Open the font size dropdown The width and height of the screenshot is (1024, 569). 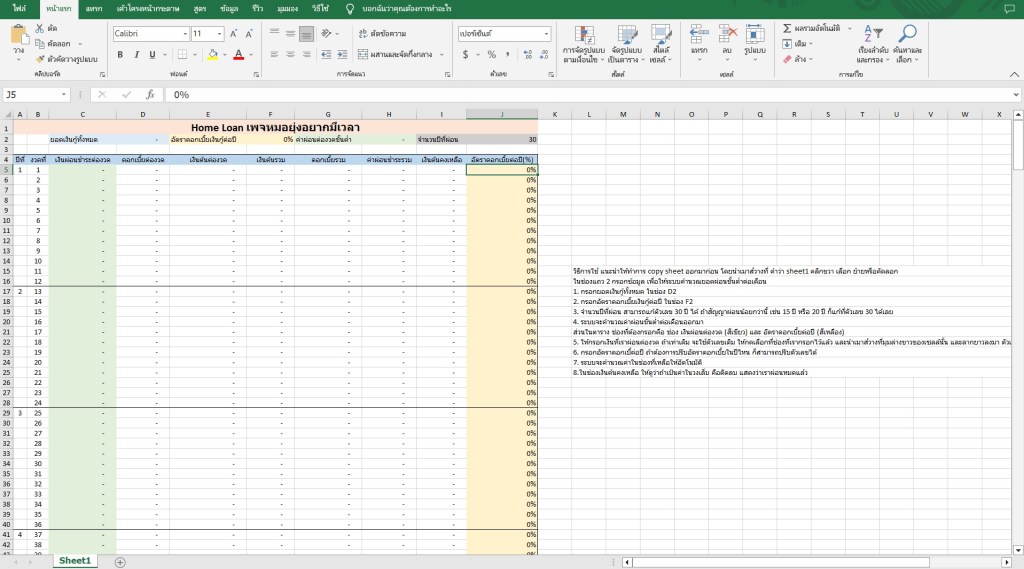click(x=221, y=33)
